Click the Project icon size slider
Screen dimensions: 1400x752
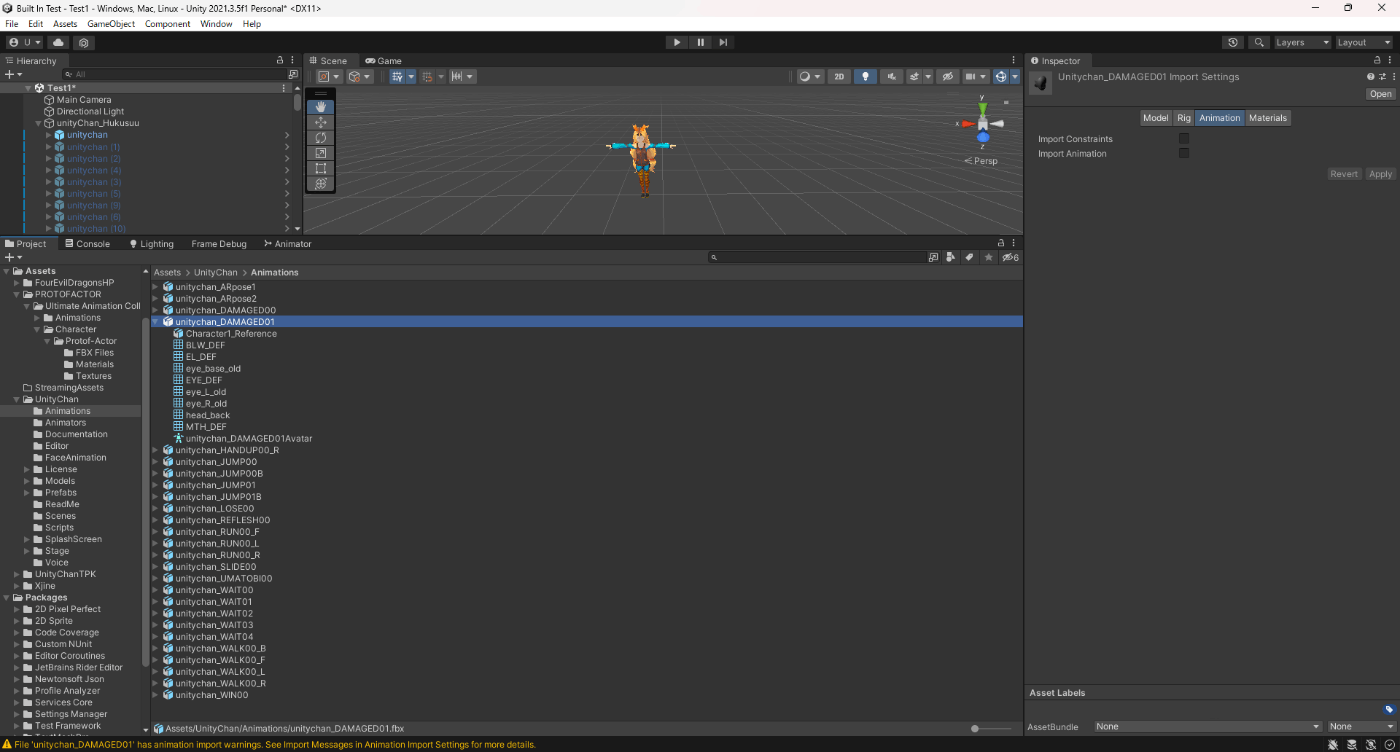[976, 729]
